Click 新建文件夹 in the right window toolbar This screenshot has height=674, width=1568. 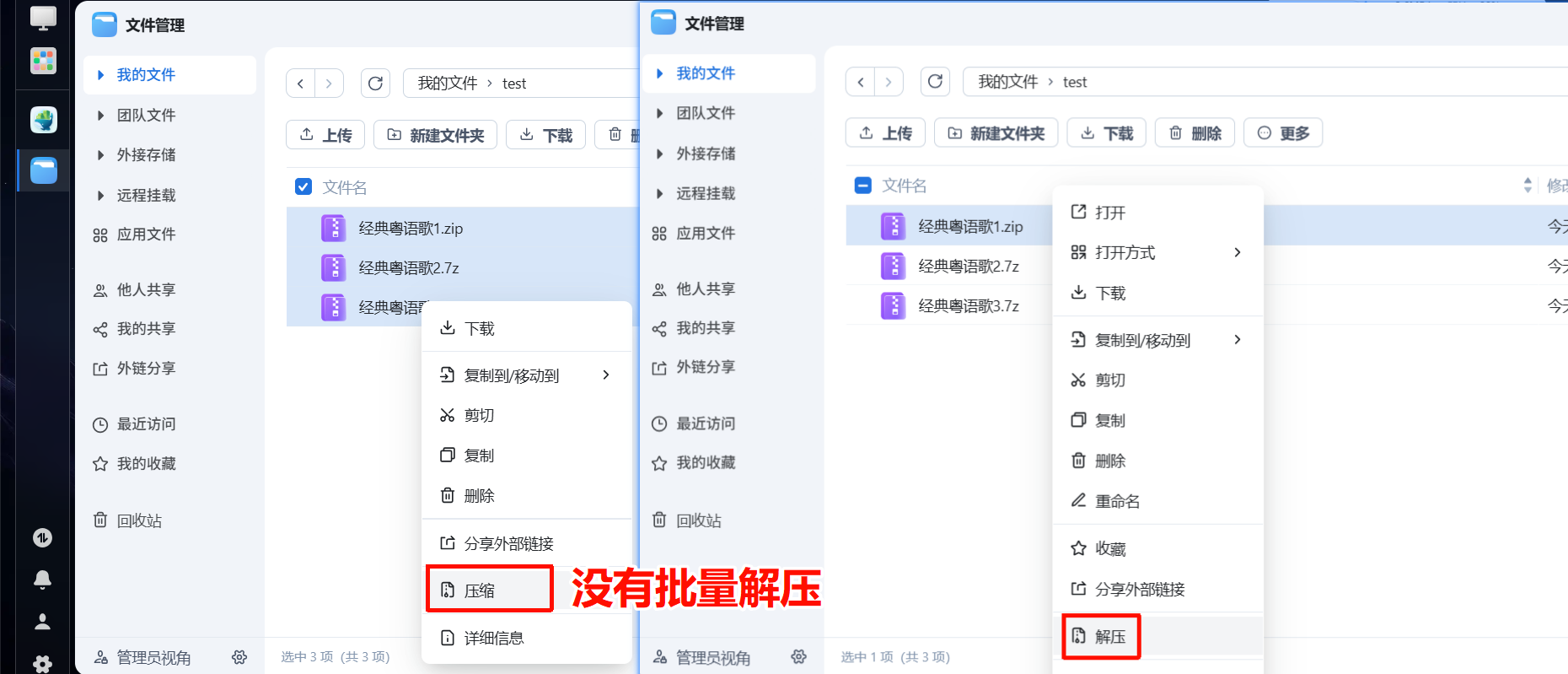click(996, 133)
